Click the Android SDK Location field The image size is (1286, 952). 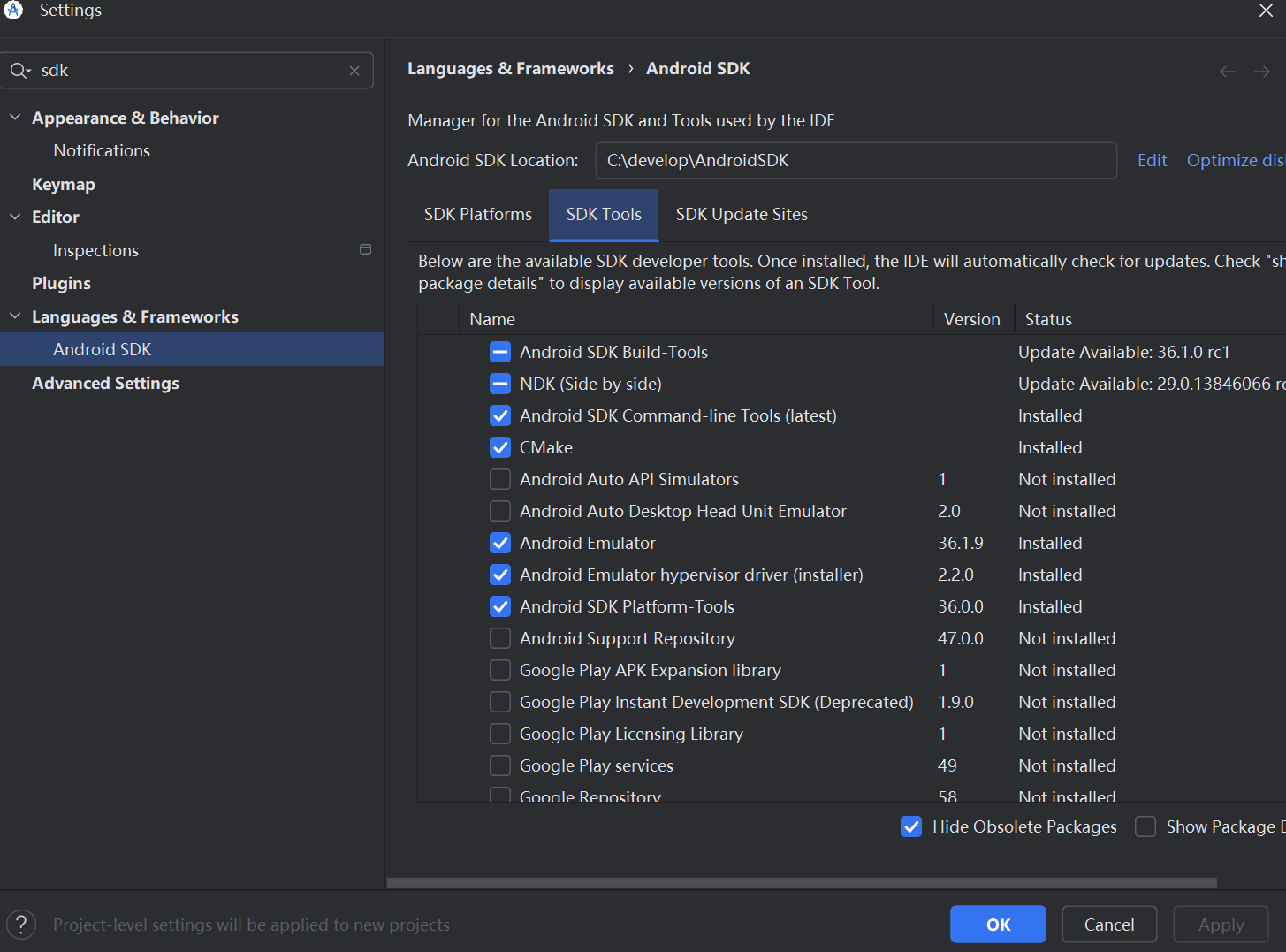tap(856, 160)
